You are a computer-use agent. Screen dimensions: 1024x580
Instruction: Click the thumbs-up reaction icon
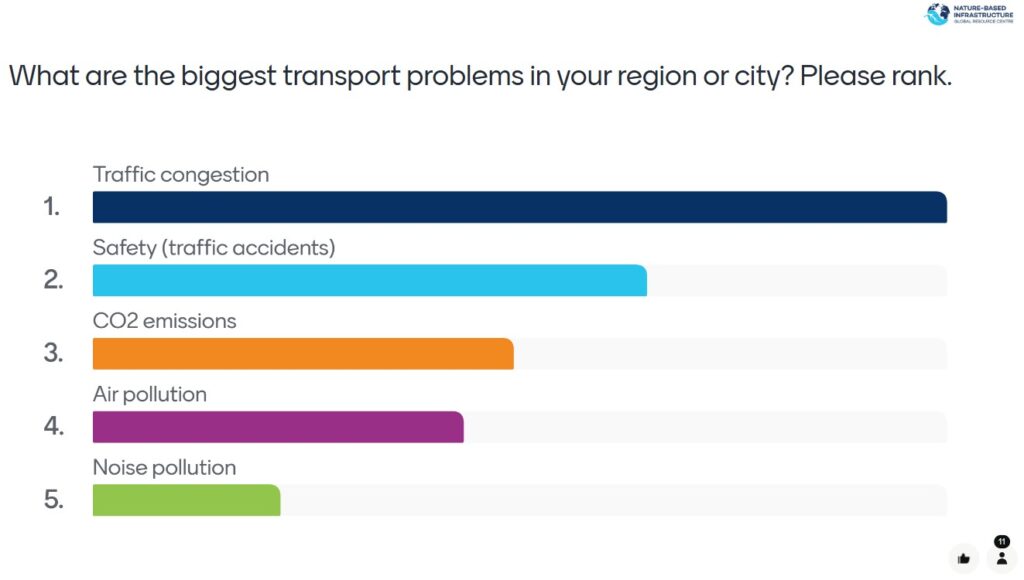click(x=963, y=559)
